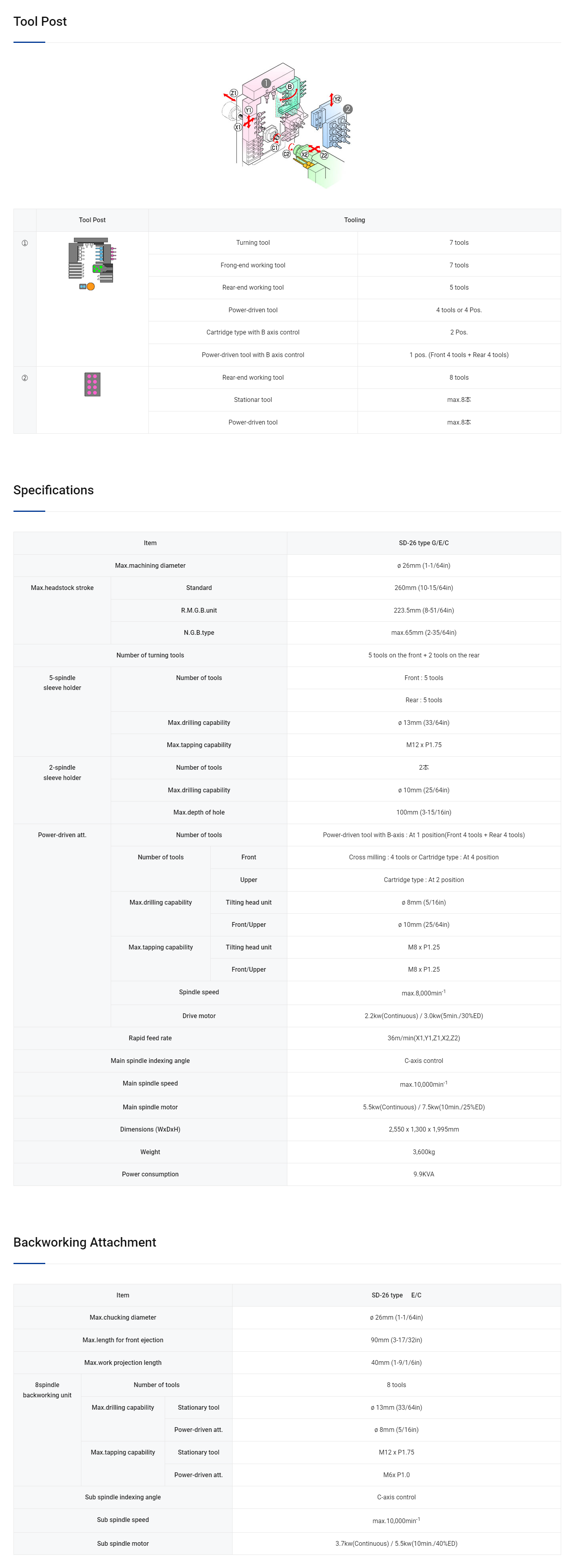Click the Rapid feed rate row label
The width and height of the screenshot is (581, 1568).
150,1038
